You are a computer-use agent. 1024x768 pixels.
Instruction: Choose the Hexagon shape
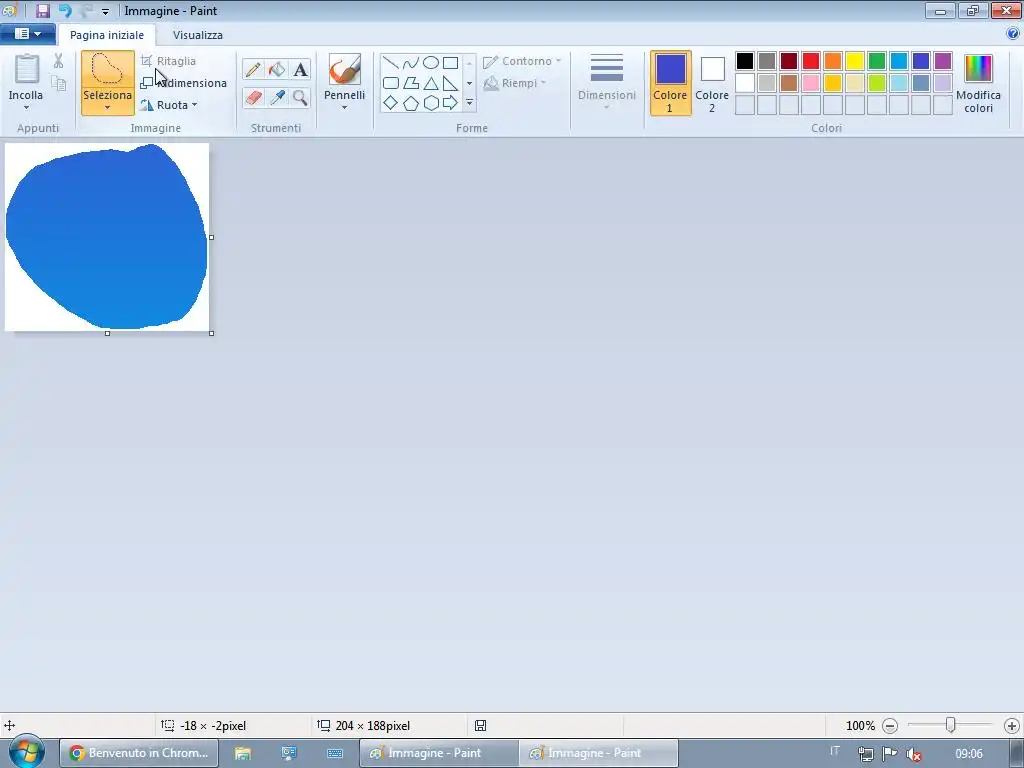tap(430, 103)
